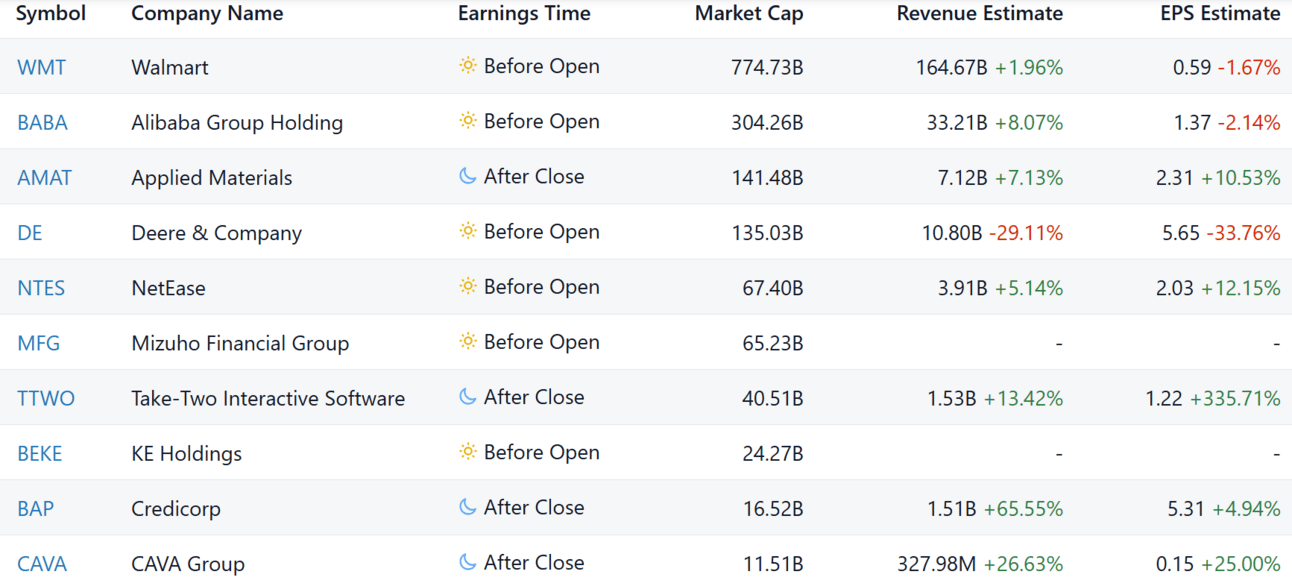Screen dimensions: 1292x586
Task: Click the moon icon in Take-Two row
Action: [467, 397]
